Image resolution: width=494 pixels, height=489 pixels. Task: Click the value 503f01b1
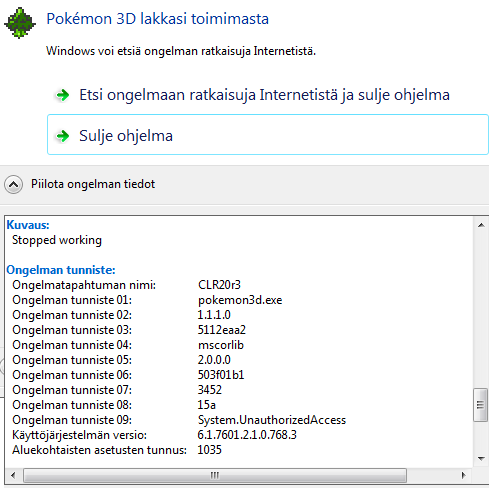click(221, 375)
